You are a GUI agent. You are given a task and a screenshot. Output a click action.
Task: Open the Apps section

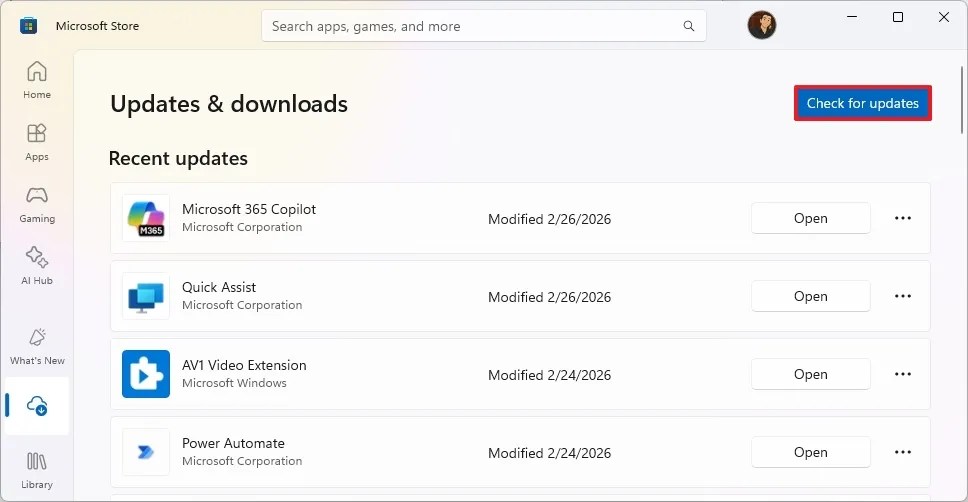coord(37,142)
